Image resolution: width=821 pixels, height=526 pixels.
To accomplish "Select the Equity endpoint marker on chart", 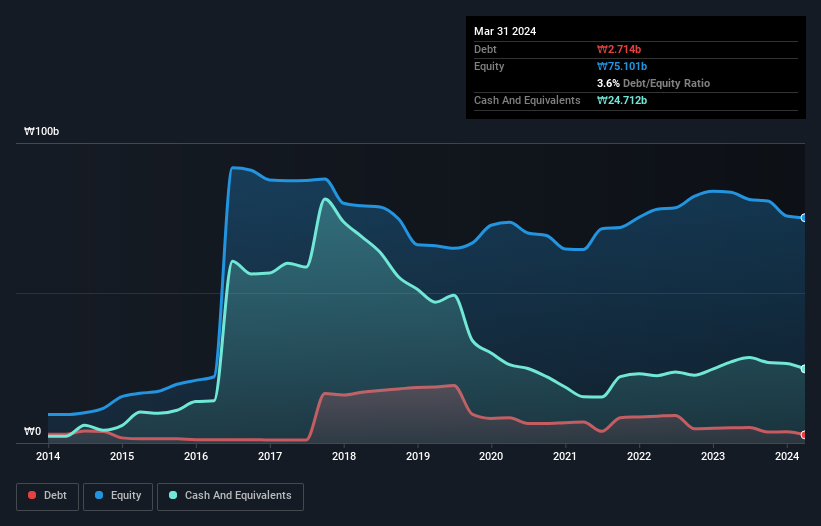I will (804, 218).
